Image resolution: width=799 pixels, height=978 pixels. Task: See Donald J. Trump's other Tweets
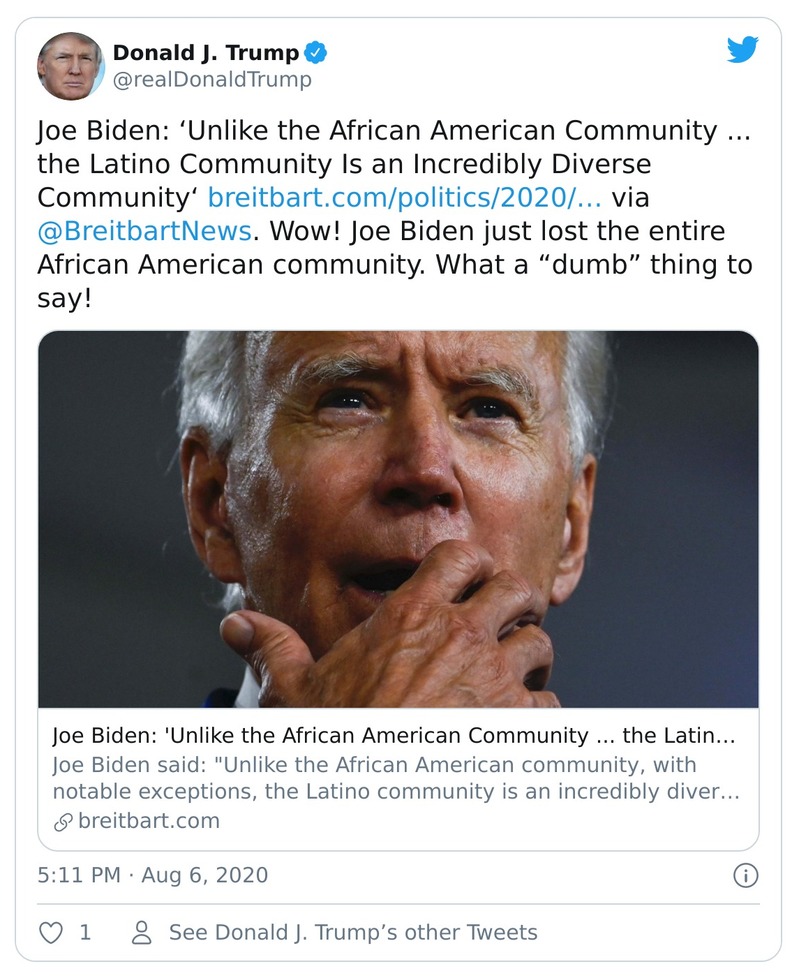(353, 932)
